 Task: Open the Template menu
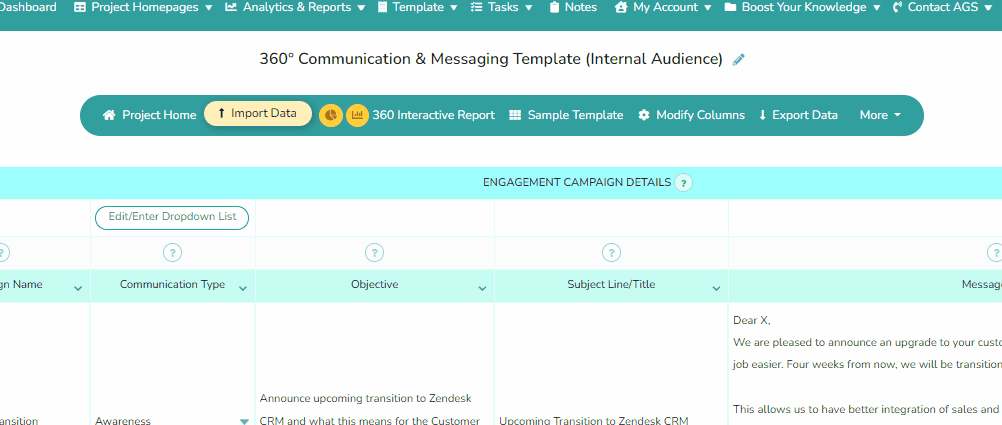point(417,8)
